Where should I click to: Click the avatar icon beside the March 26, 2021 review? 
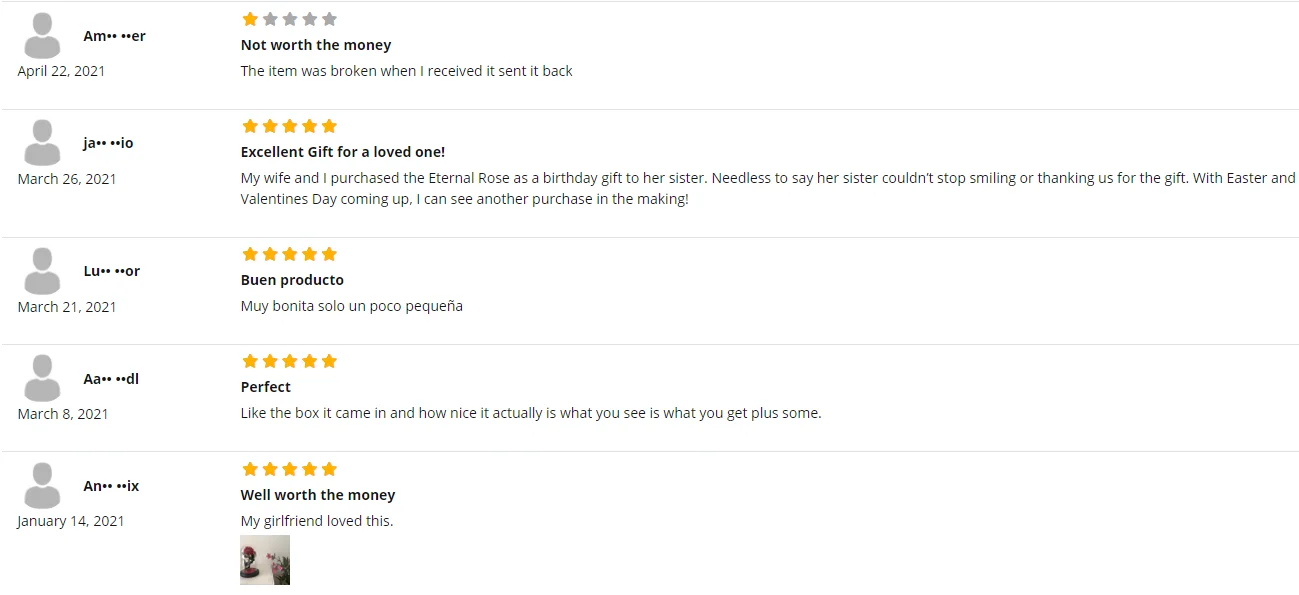click(x=42, y=143)
